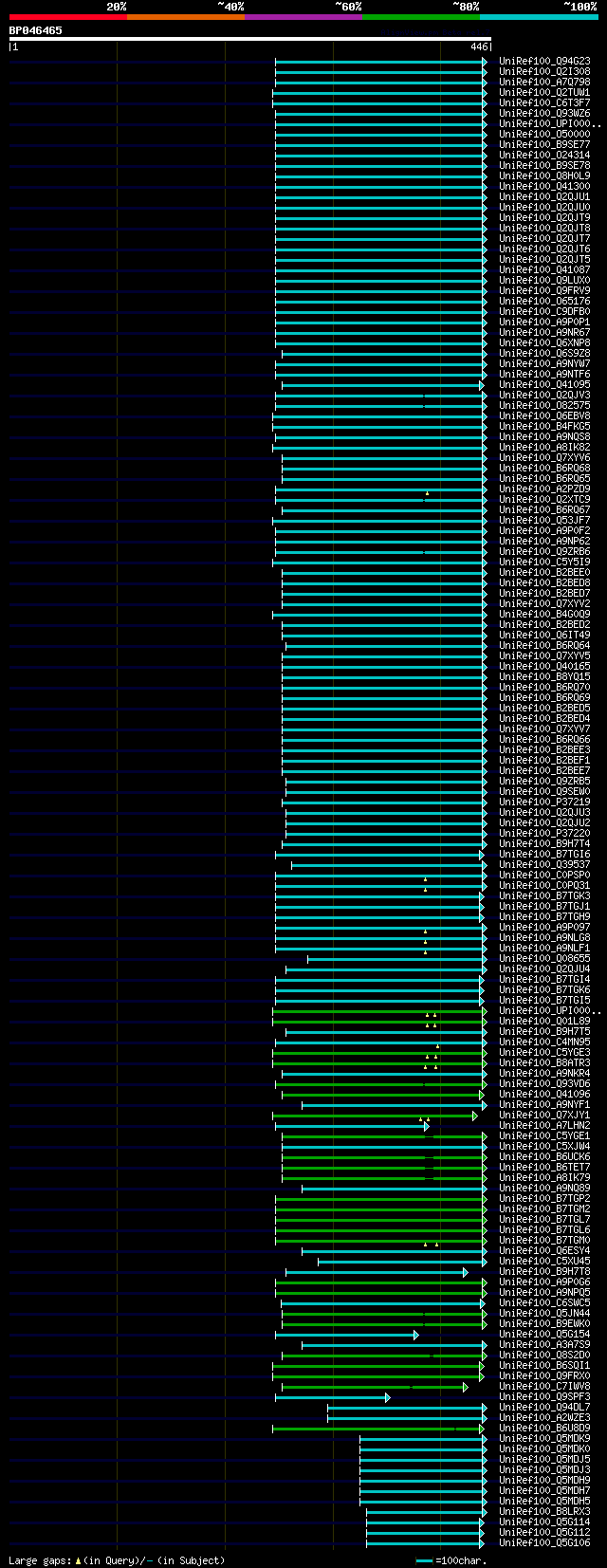Select UniRef100_Q2QJT9 hit
607x1568 pixels.
544,217
